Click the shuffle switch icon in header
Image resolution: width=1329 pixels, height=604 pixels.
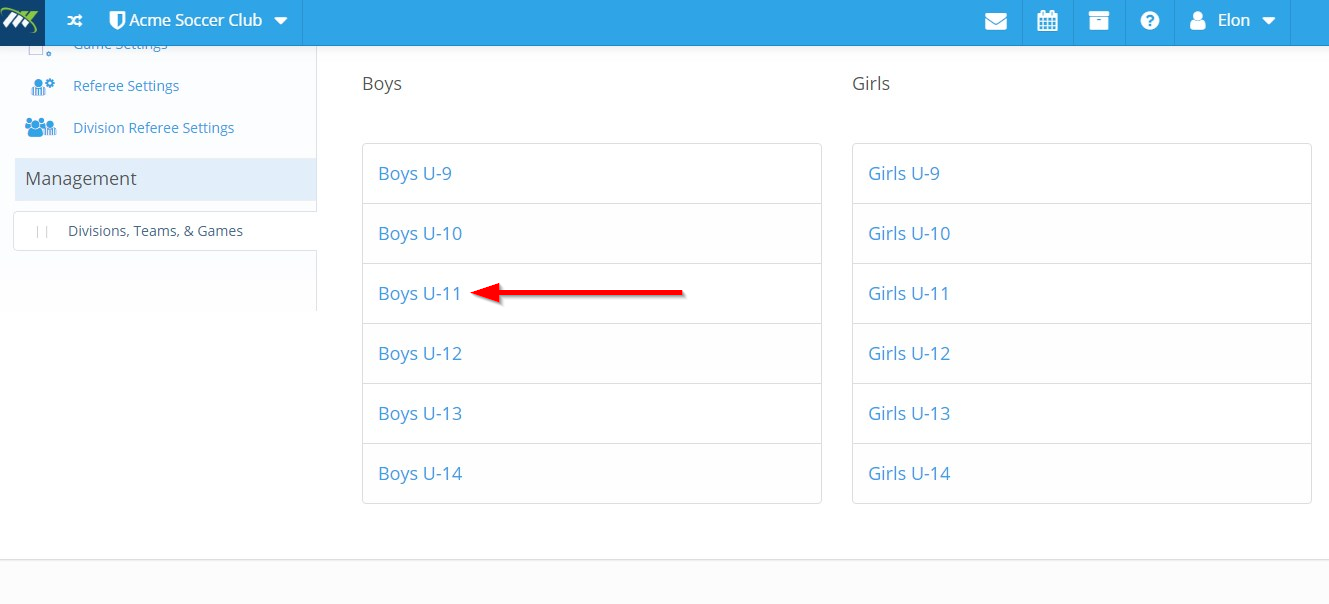coord(75,21)
